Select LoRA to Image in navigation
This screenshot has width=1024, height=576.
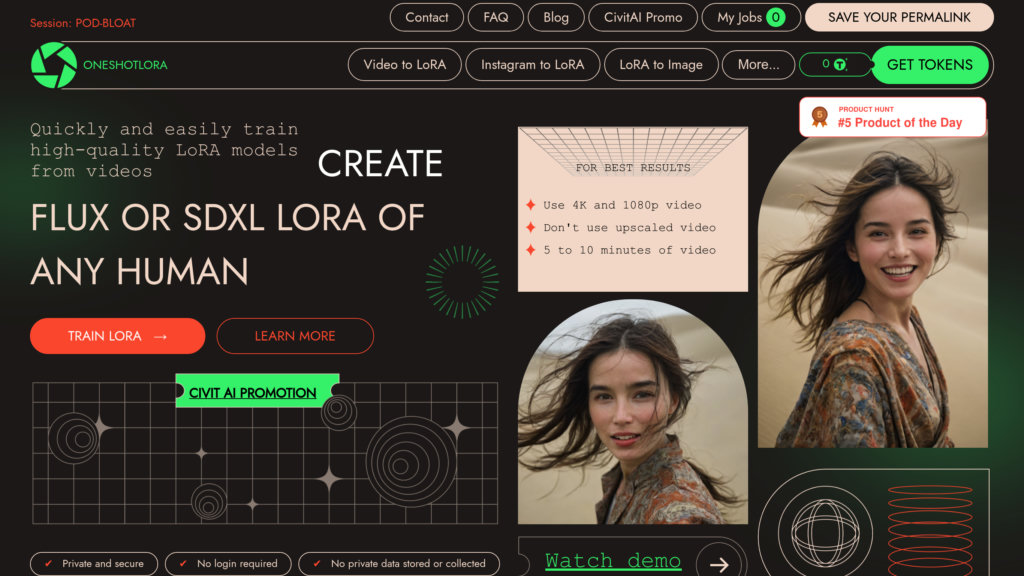(x=661, y=65)
